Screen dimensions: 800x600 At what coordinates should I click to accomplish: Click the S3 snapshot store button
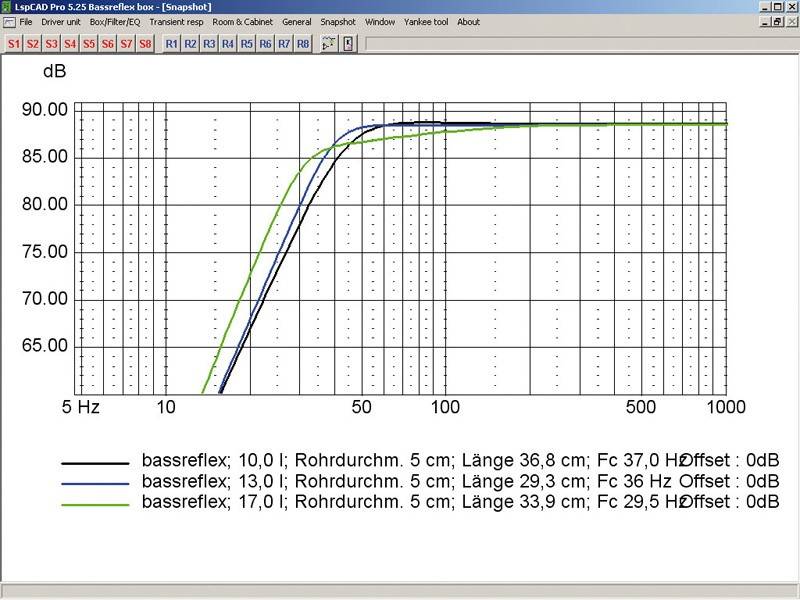(x=52, y=44)
